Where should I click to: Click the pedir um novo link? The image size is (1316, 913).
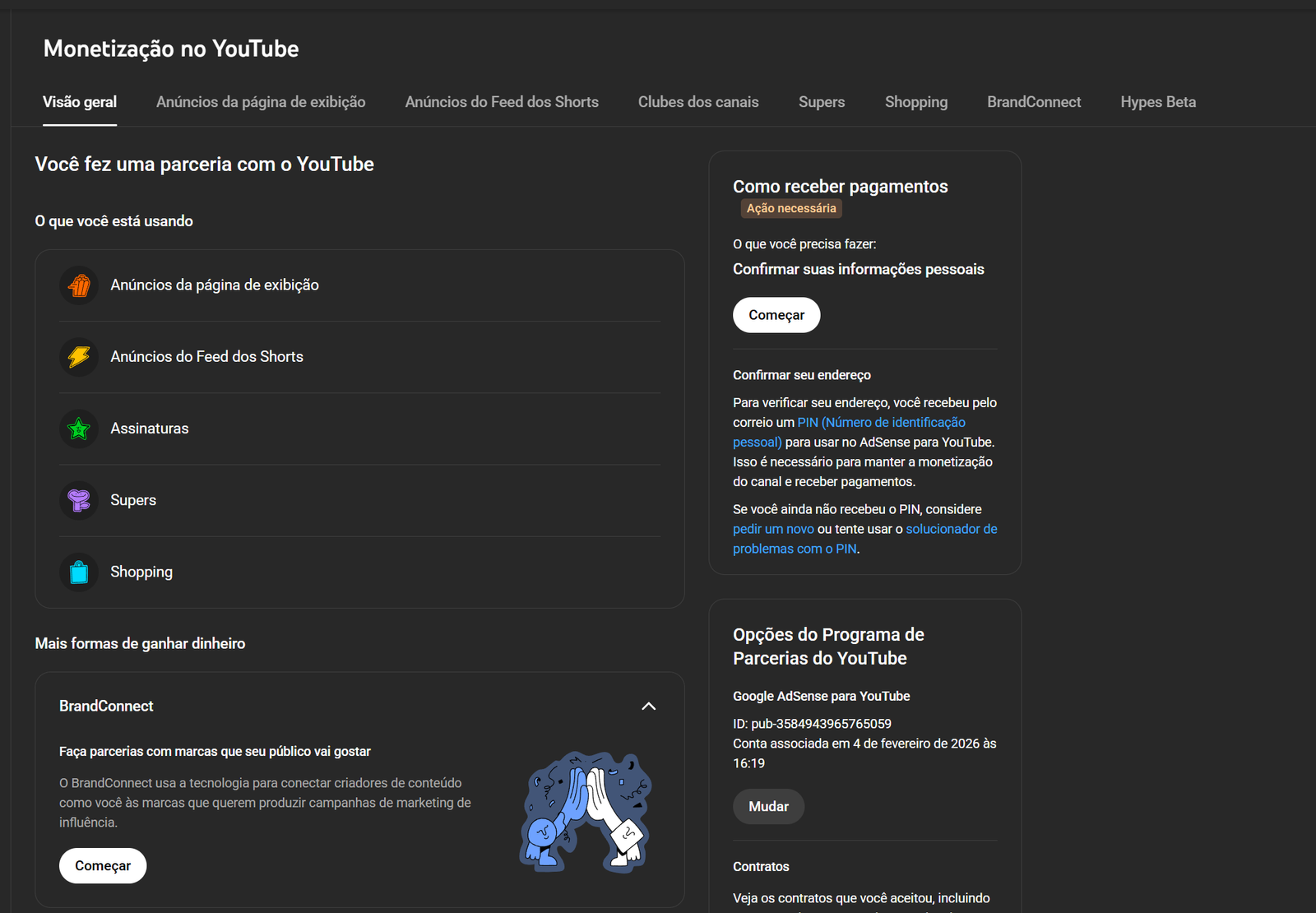tap(773, 530)
